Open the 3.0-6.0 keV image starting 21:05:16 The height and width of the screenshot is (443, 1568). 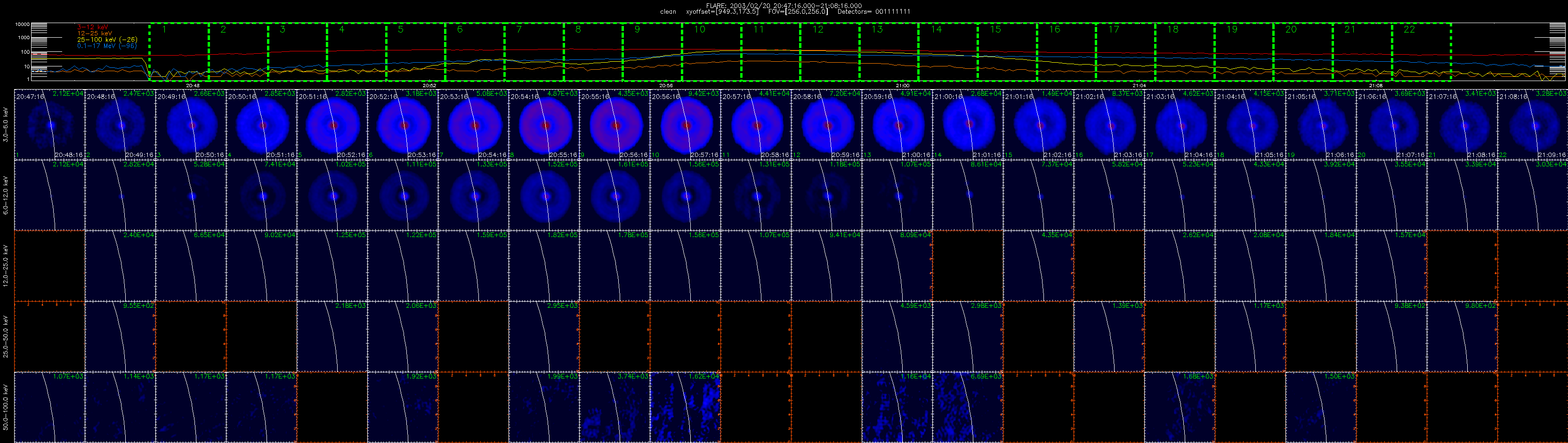(1321, 124)
